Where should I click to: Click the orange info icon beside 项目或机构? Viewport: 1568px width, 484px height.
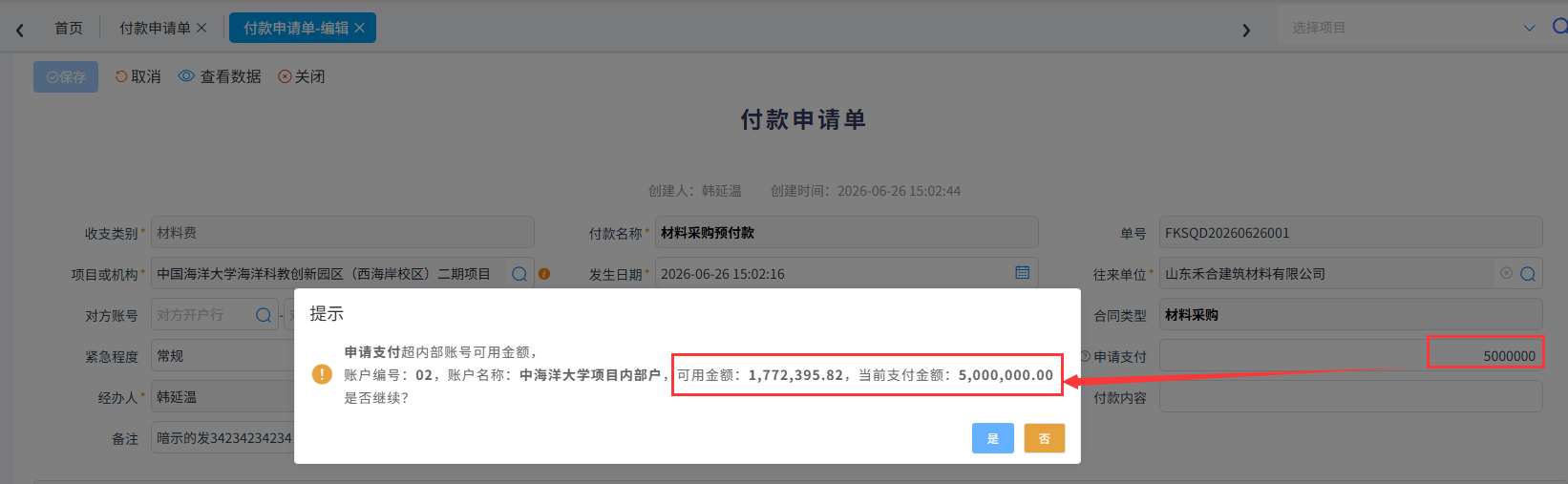[544, 274]
